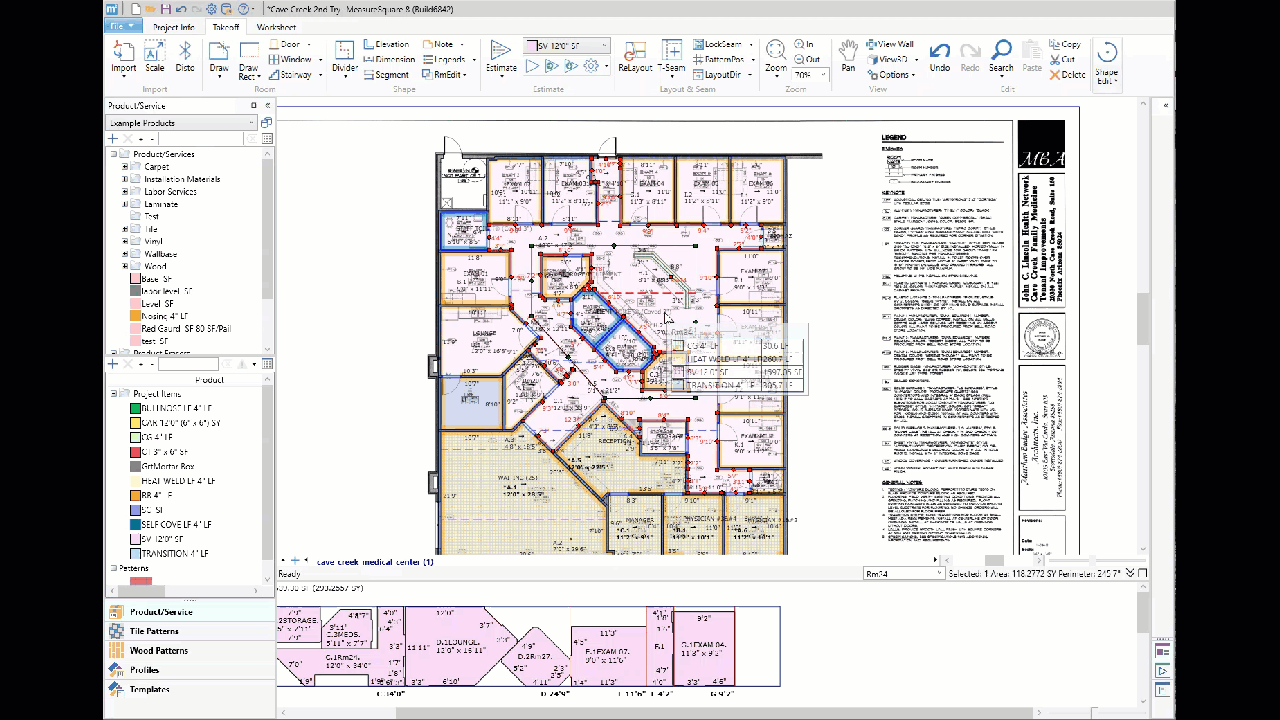Select the Divider tool

coord(345,57)
